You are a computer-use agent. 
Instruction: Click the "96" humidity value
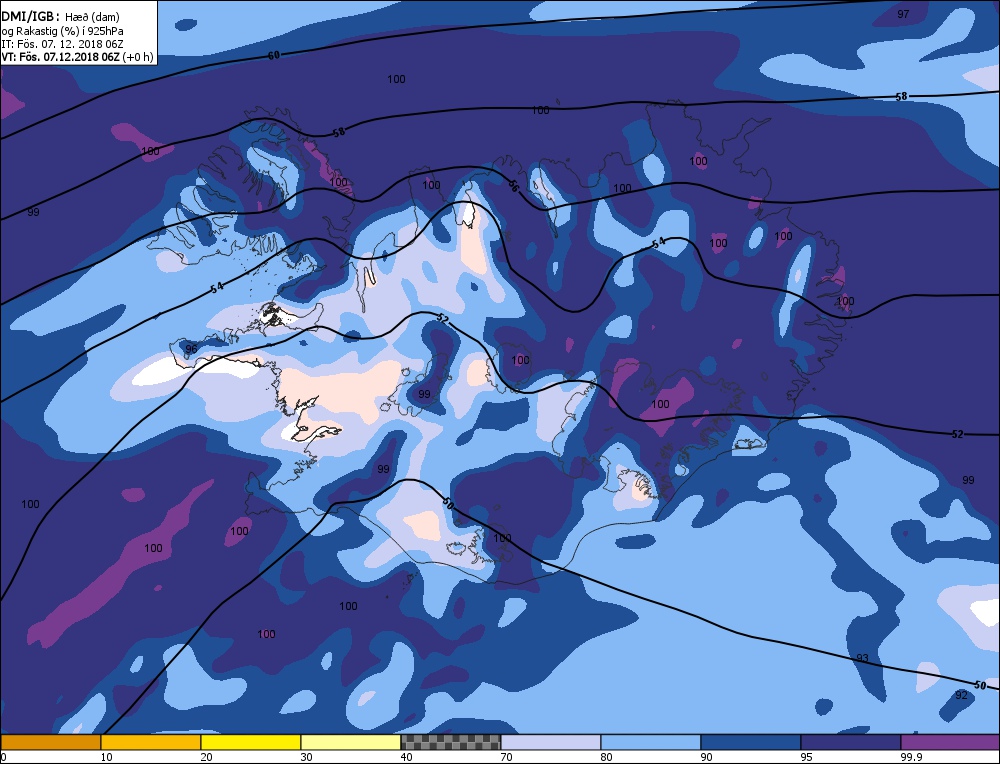pyautogui.click(x=191, y=349)
